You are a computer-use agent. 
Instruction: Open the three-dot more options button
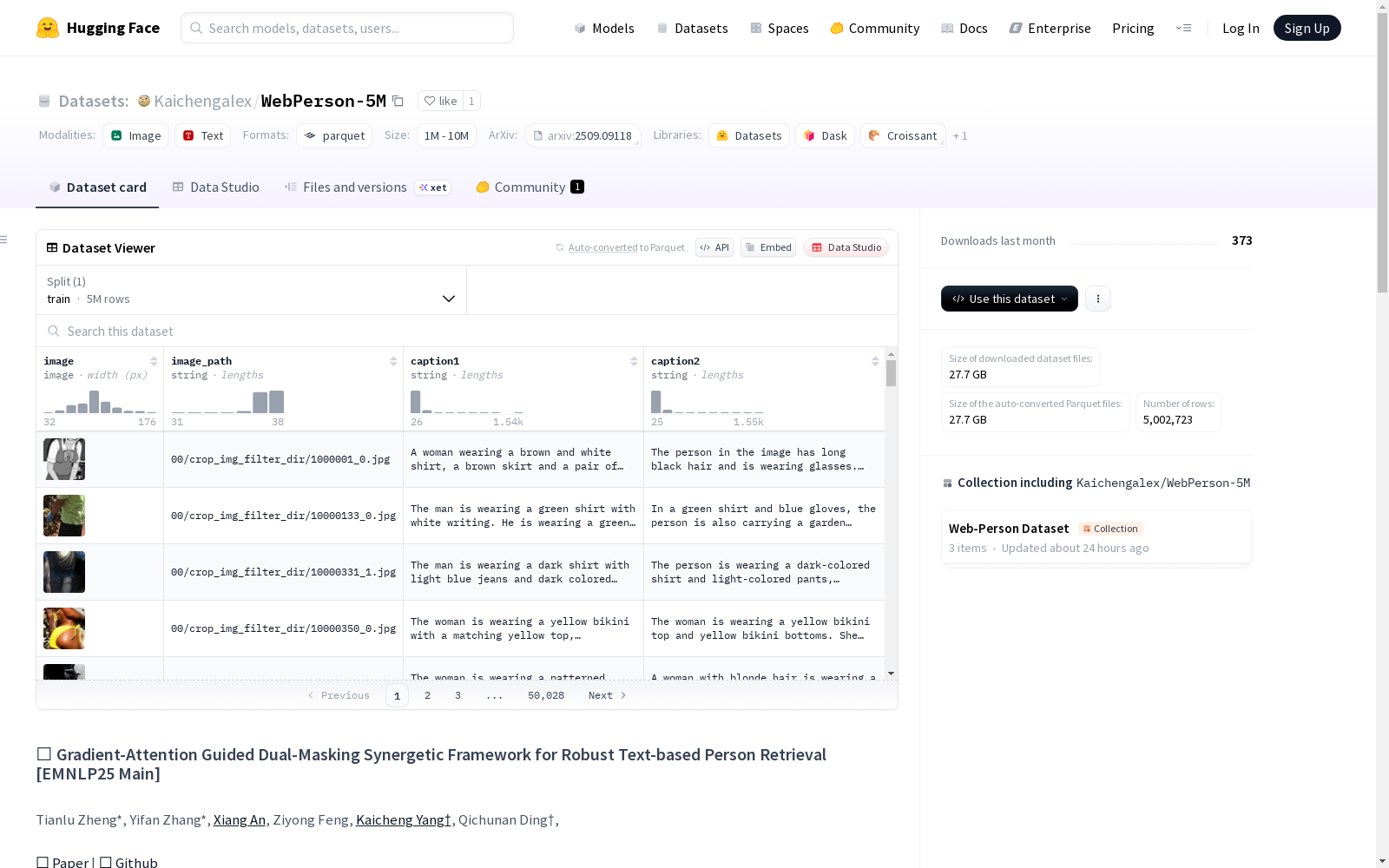[x=1098, y=299]
